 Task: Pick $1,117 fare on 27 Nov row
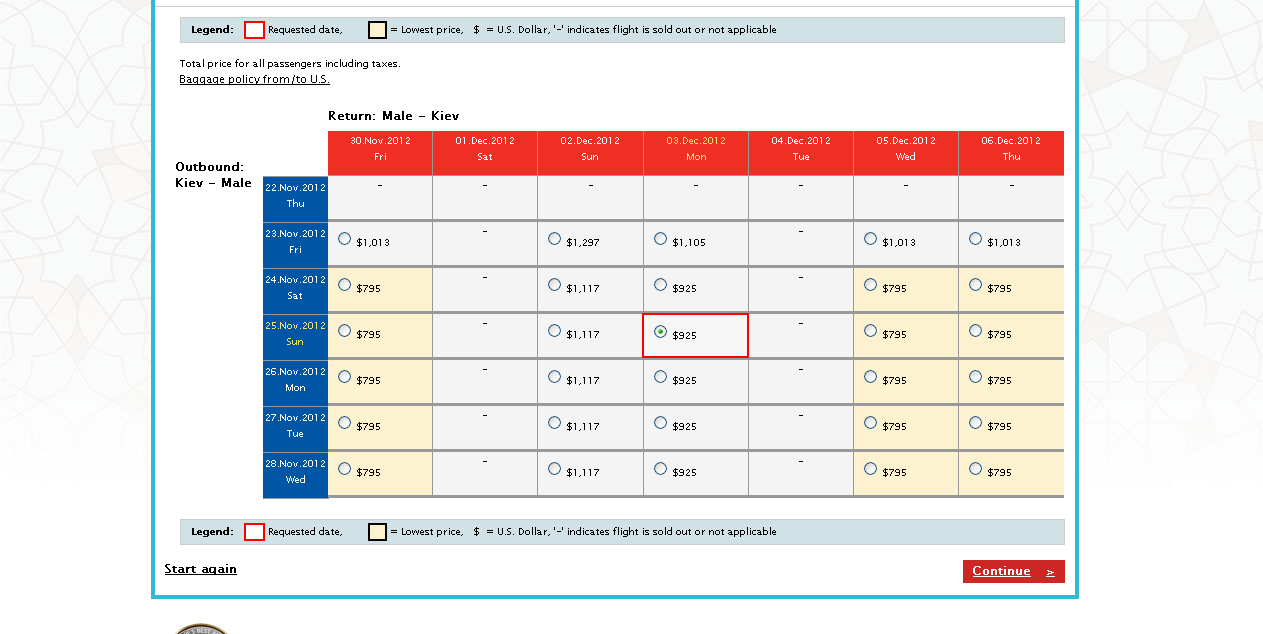(x=555, y=423)
